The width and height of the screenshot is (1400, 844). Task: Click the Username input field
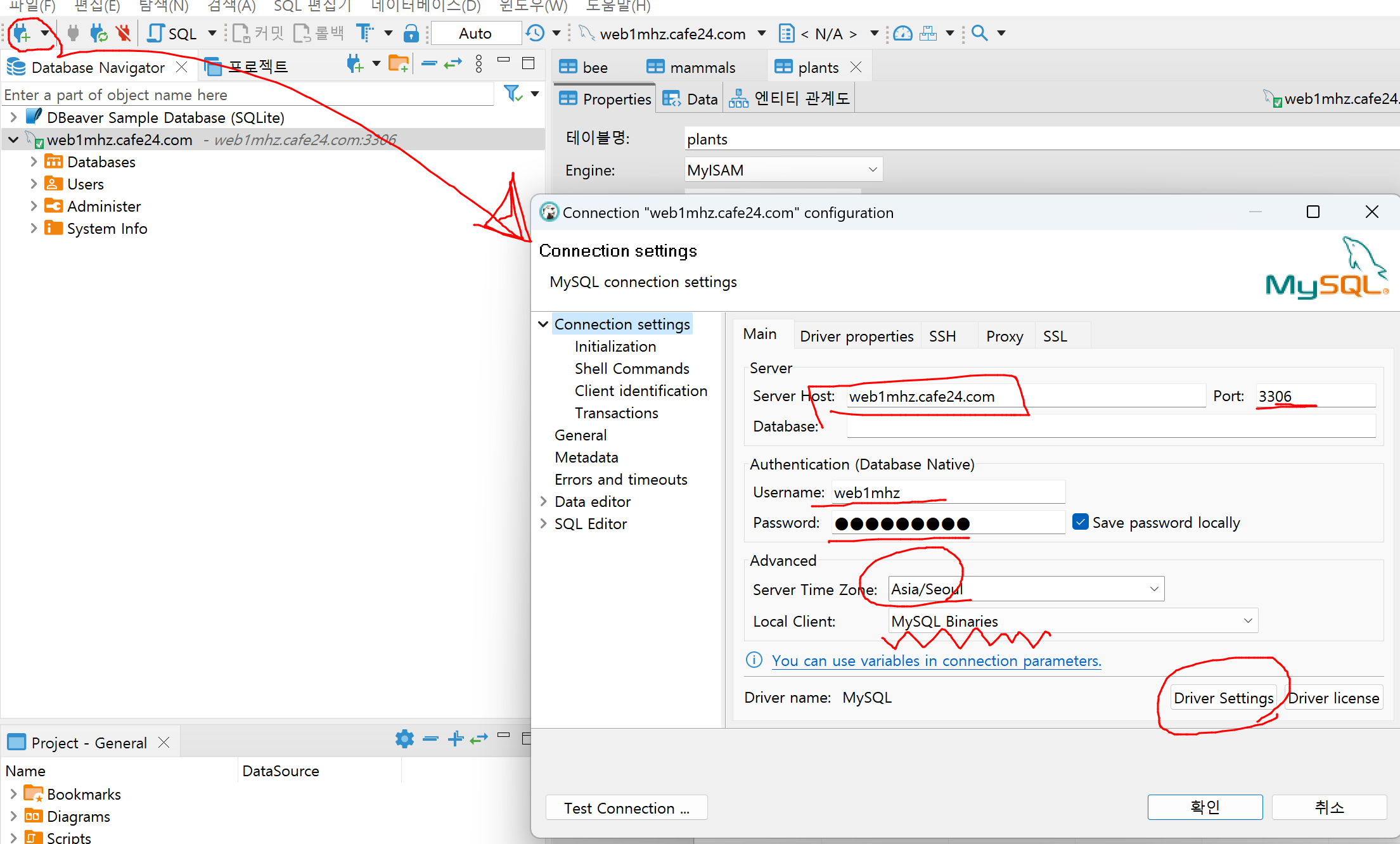pyautogui.click(x=948, y=492)
